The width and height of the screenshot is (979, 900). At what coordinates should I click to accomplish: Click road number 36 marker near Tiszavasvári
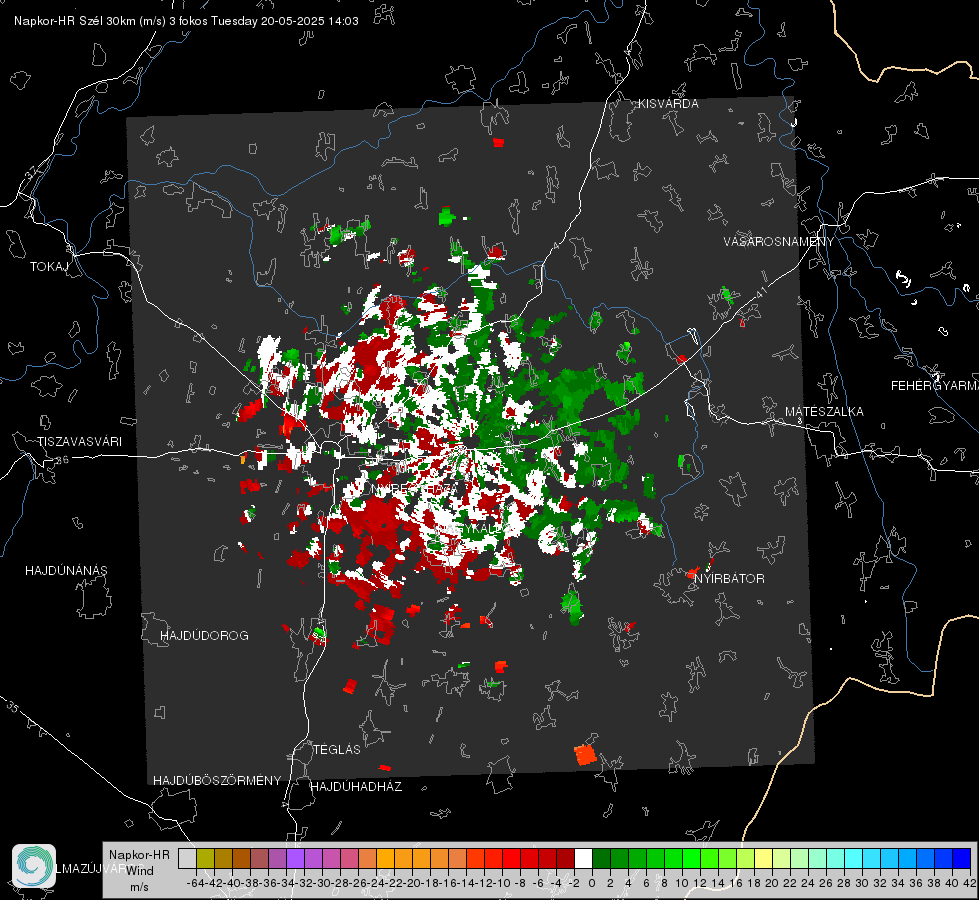click(62, 460)
